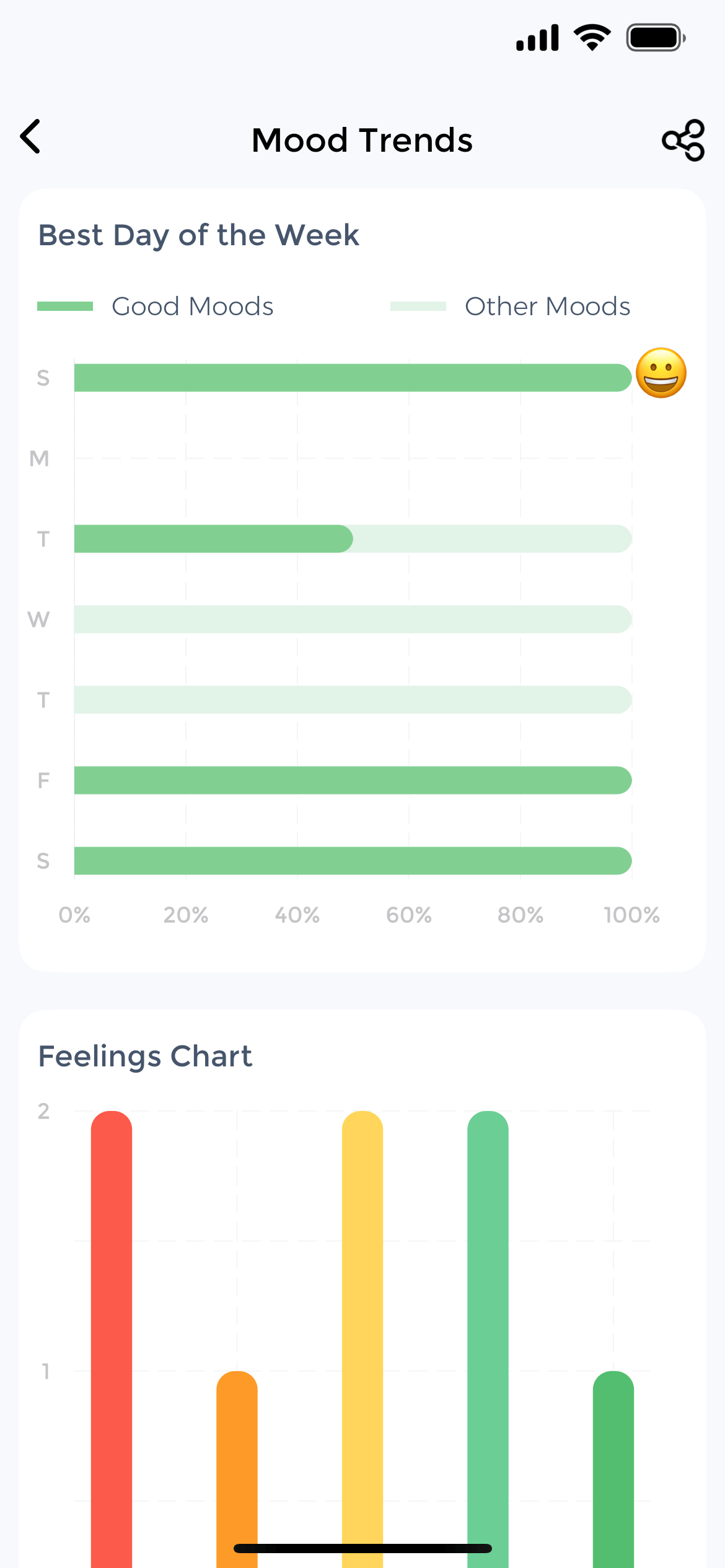The width and height of the screenshot is (725, 1568).
Task: Tap the good moods portion of Tuesday bar
Action: (x=213, y=539)
